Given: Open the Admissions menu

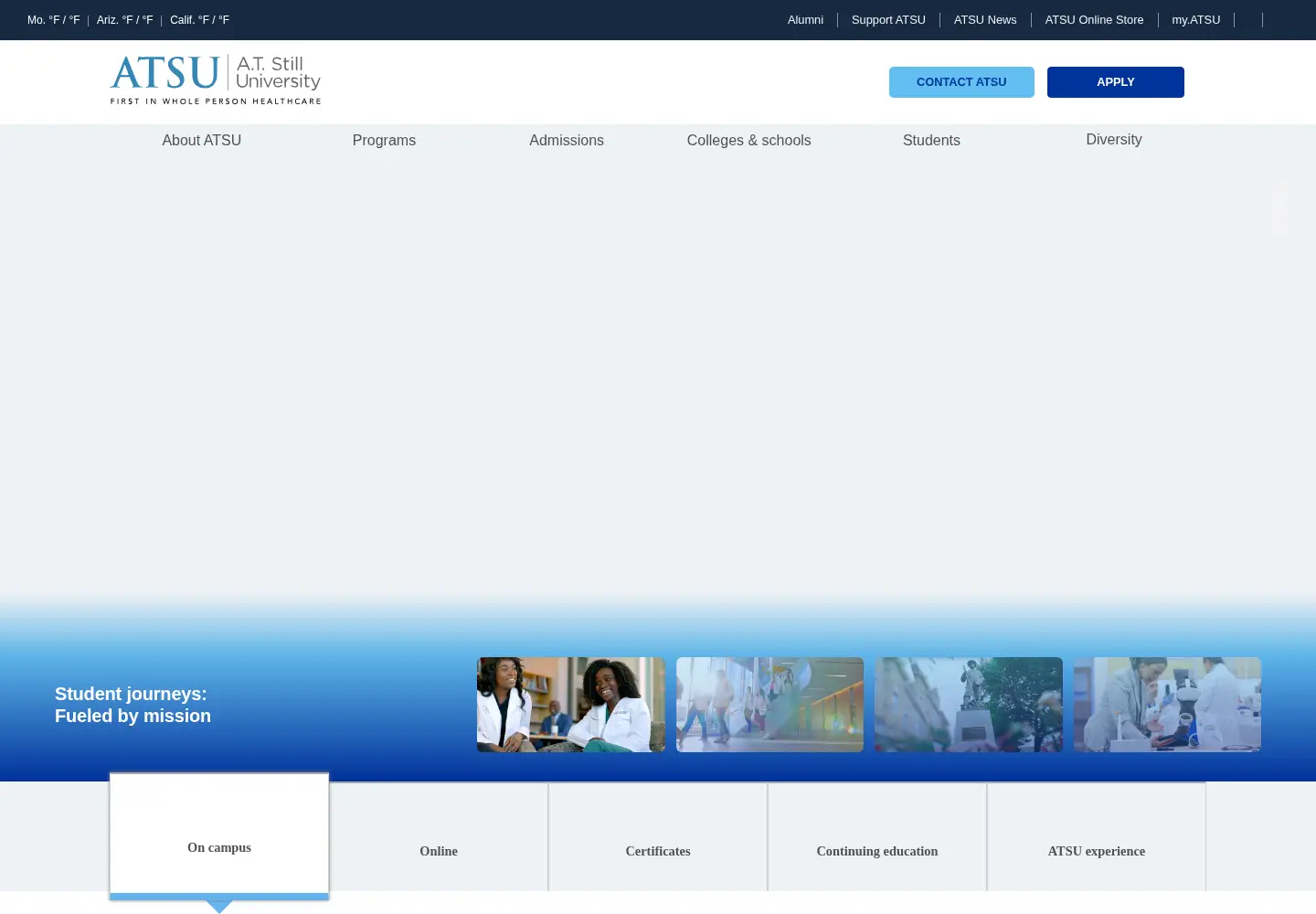Looking at the screenshot, I should (x=567, y=140).
